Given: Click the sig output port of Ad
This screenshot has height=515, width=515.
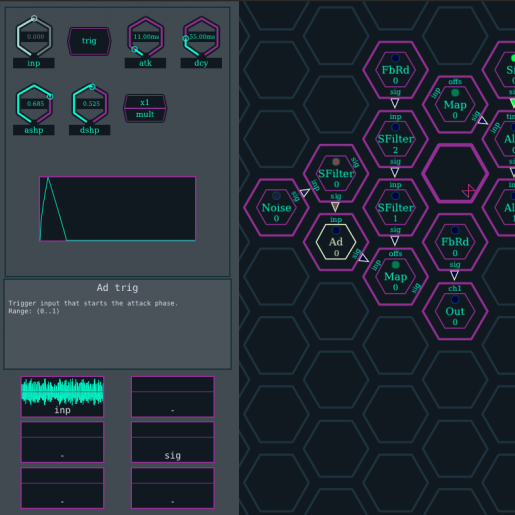Looking at the screenshot, I should coord(357,253).
